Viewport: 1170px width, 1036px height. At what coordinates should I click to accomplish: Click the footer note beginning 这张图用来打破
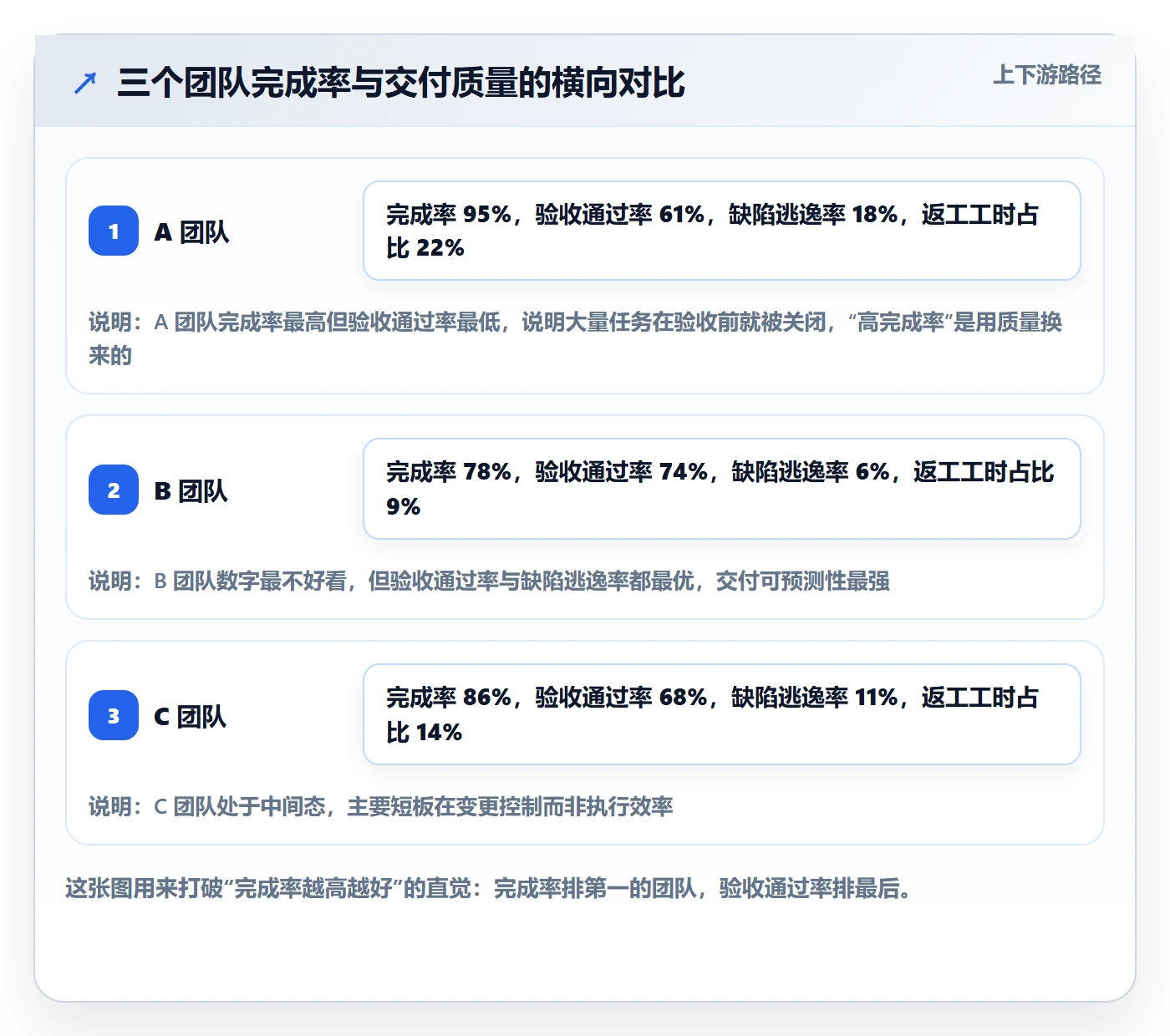pyautogui.click(x=489, y=888)
